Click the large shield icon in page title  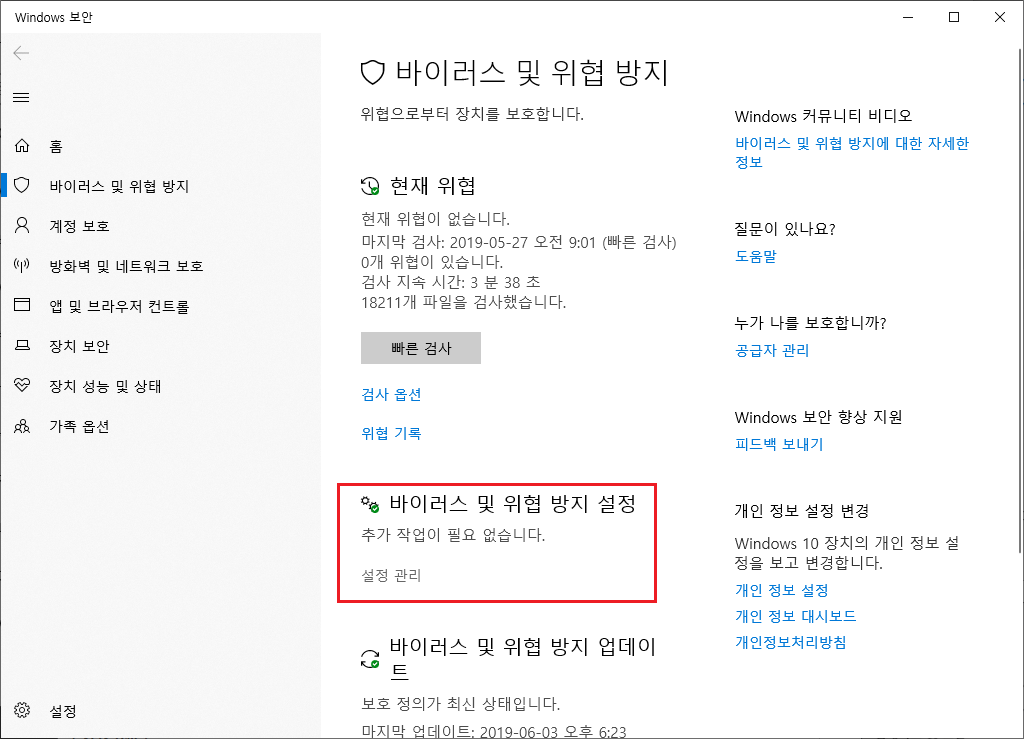click(372, 72)
